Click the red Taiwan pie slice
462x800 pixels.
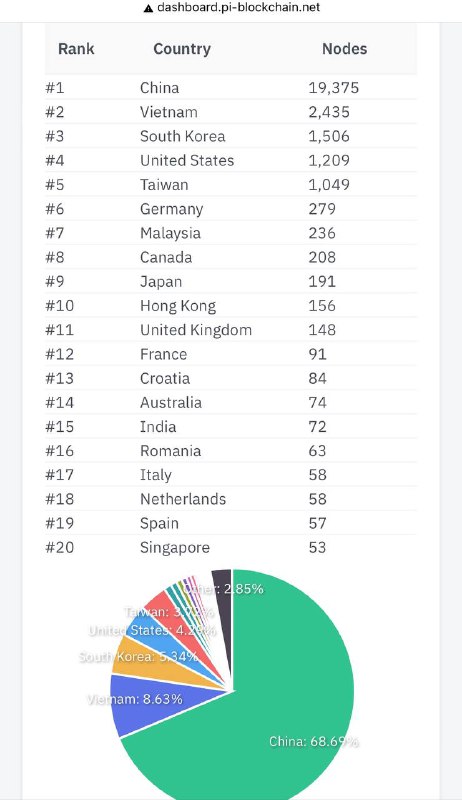pos(168,612)
